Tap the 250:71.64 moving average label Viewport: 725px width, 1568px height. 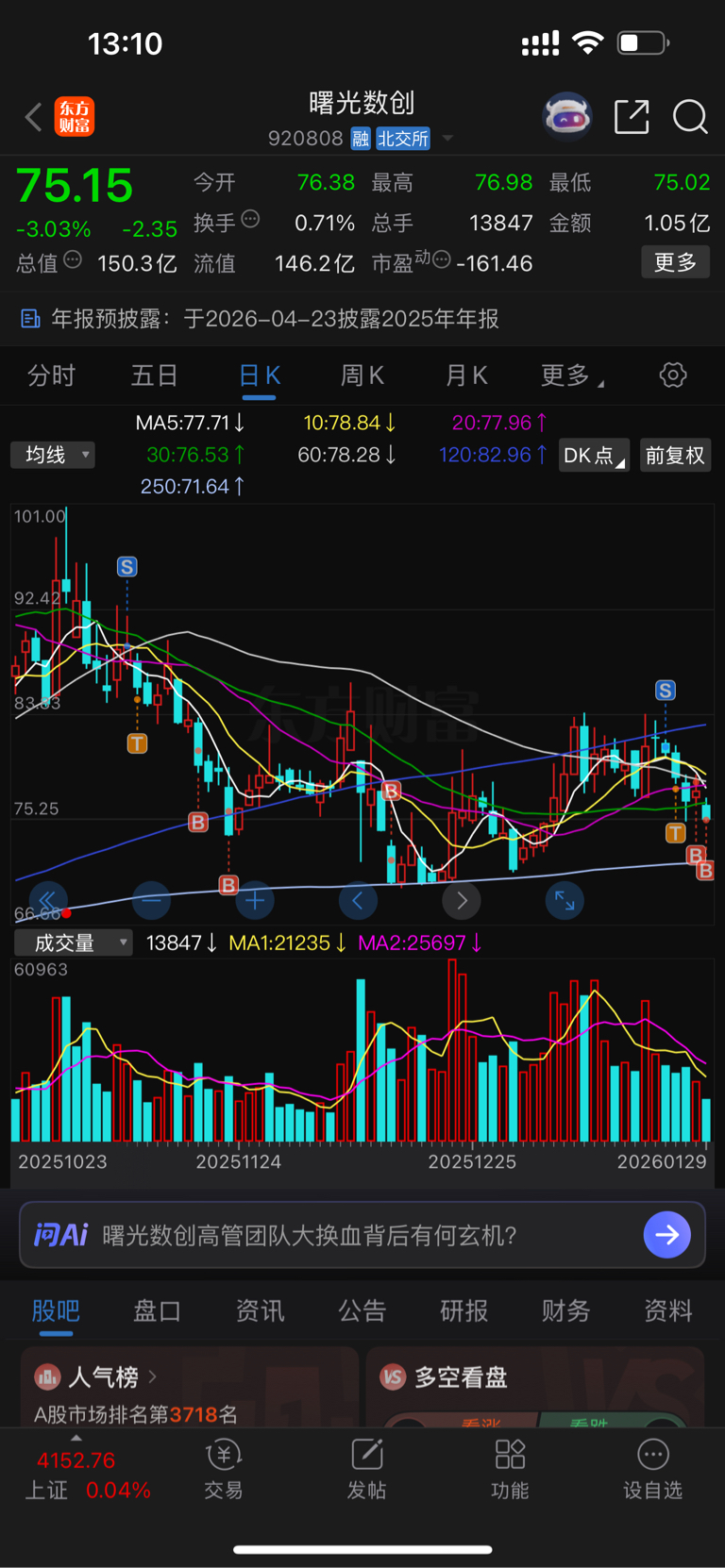pyautogui.click(x=193, y=487)
